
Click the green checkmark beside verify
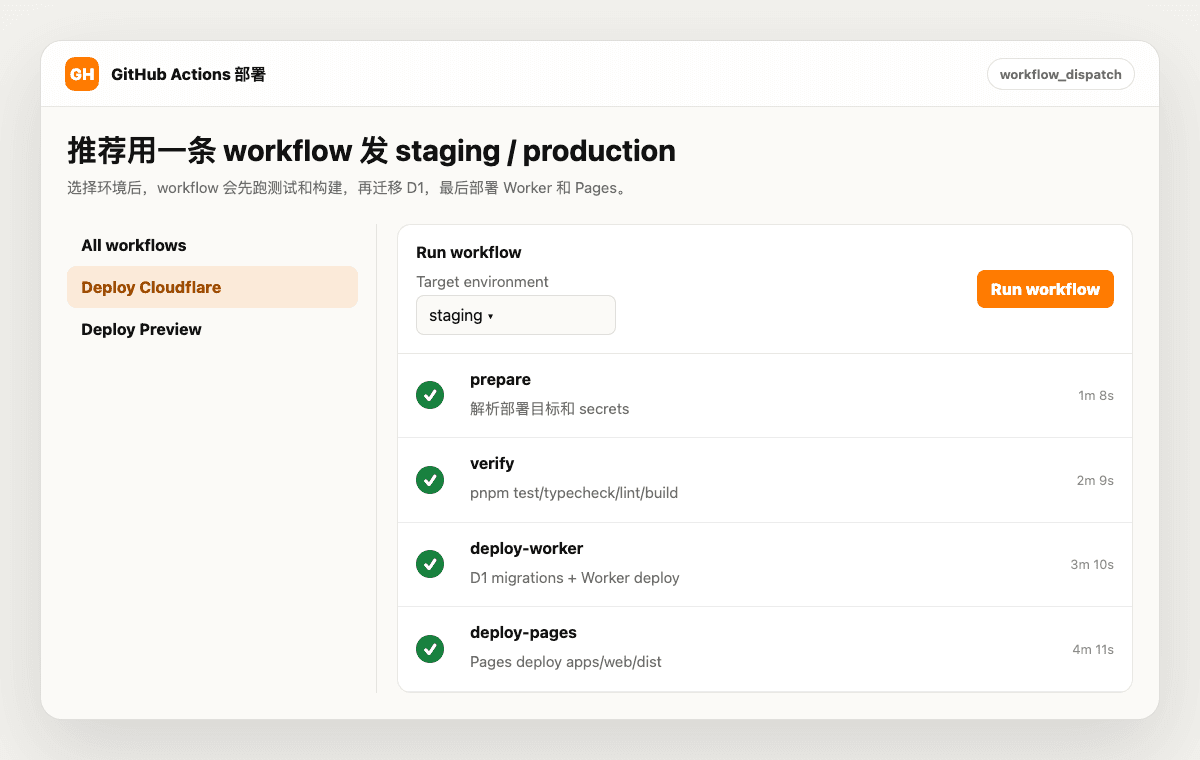(x=430, y=480)
